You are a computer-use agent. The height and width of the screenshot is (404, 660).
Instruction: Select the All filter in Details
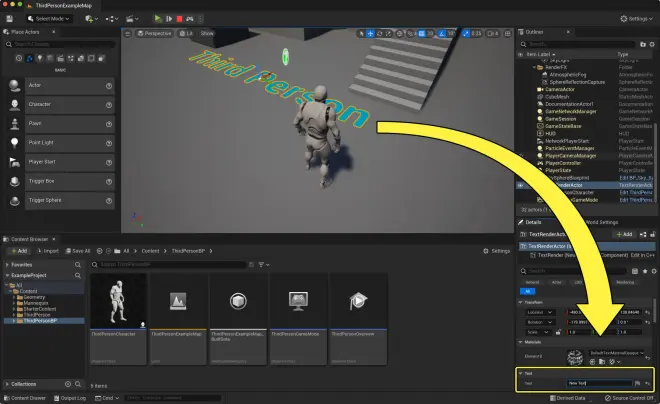(527, 291)
